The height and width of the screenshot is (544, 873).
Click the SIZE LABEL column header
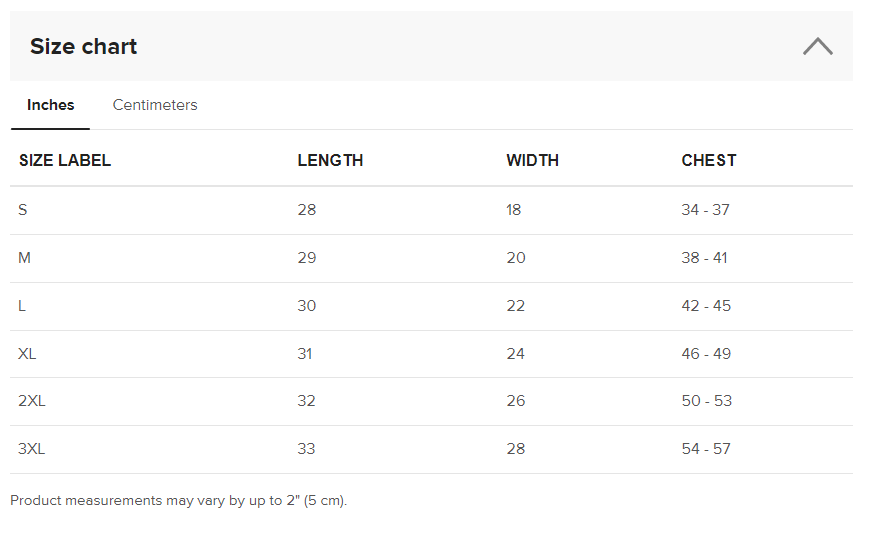tap(65, 160)
